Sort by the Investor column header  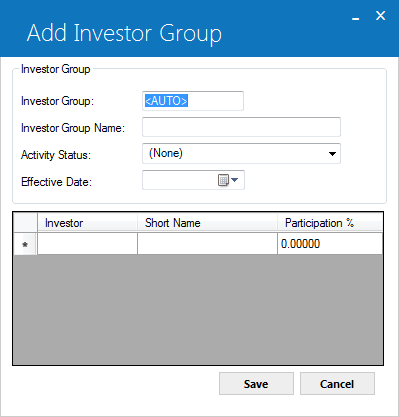[x=87, y=223]
